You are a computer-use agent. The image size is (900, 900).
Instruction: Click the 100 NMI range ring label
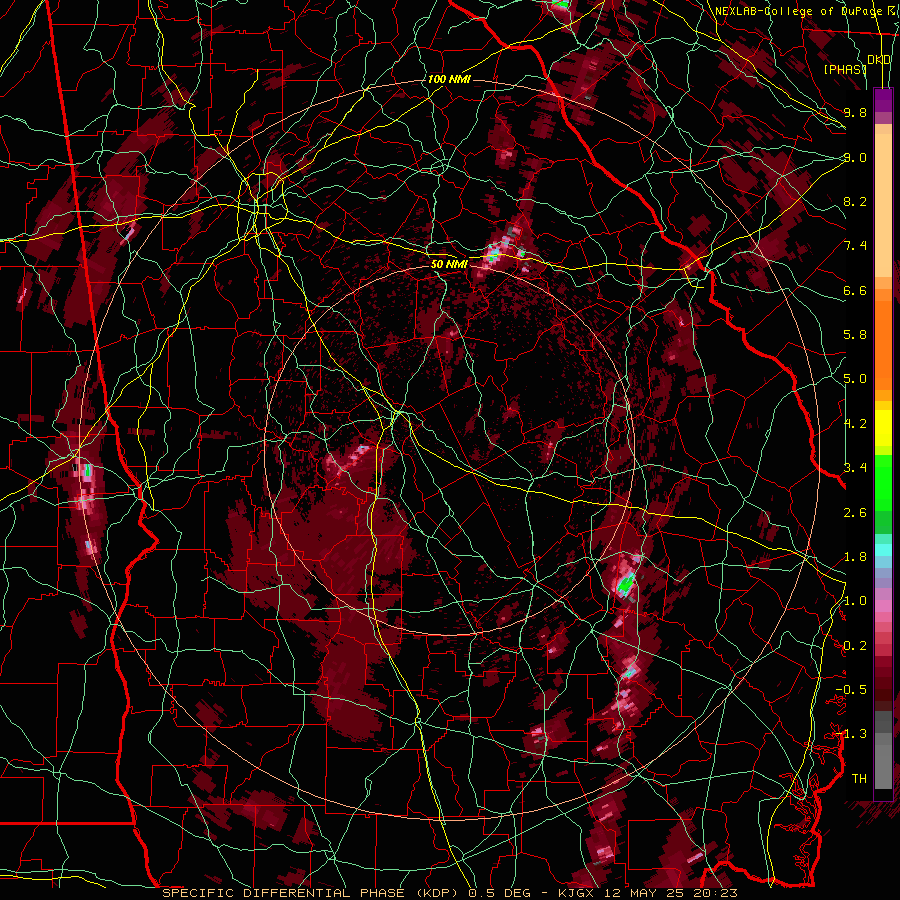449,79
